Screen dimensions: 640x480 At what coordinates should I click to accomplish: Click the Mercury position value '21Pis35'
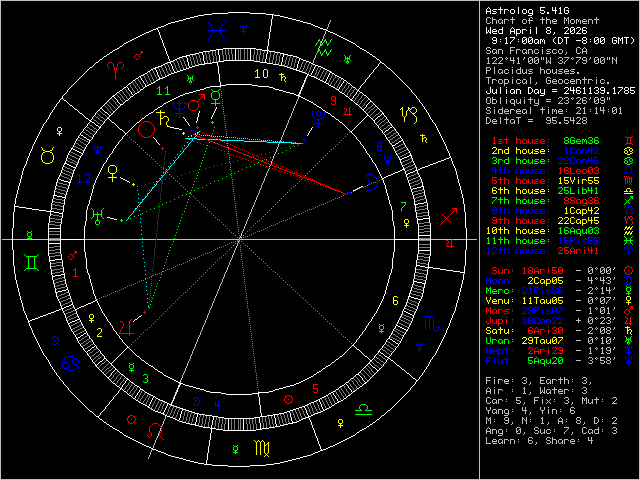[x=542, y=291]
